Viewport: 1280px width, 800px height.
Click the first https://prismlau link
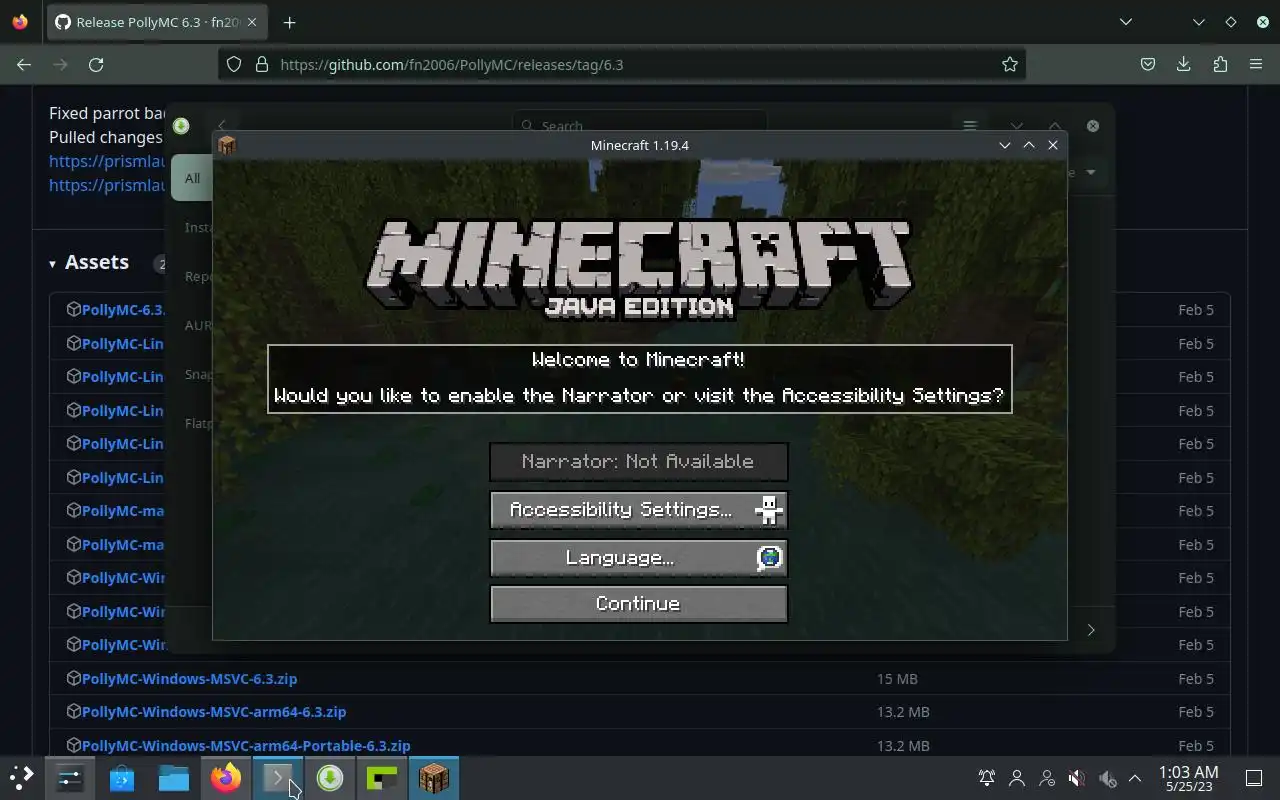point(106,161)
